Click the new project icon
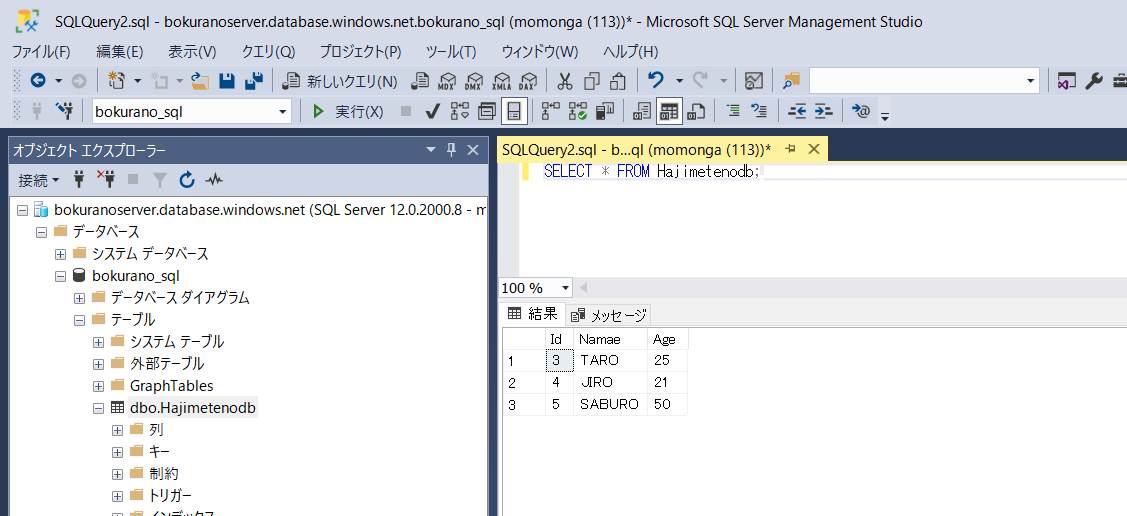Screen dimensions: 1127x516 pyautogui.click(x=116, y=81)
